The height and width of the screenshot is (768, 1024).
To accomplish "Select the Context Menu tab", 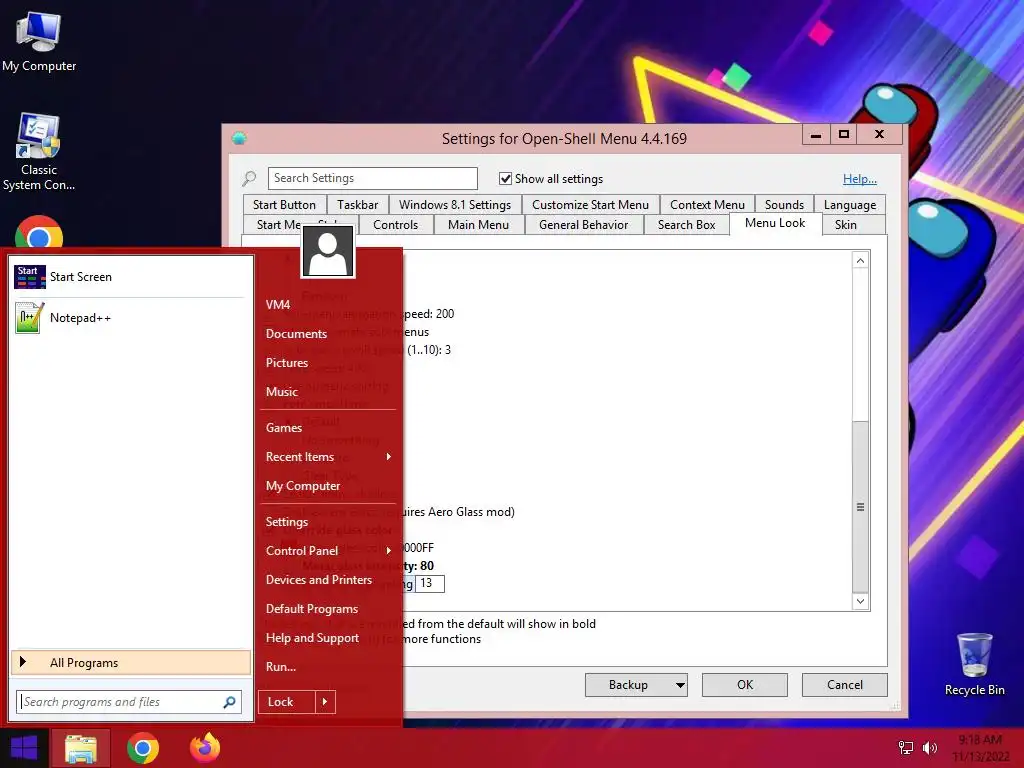I will (707, 205).
